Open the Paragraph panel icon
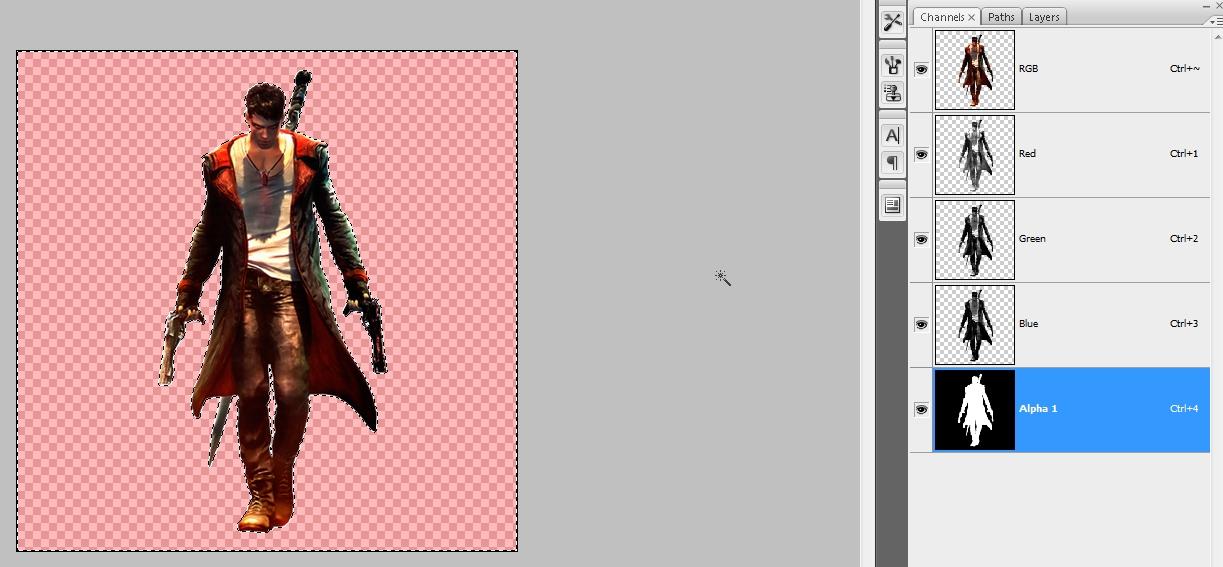This screenshot has width=1223, height=567. pos(892,162)
